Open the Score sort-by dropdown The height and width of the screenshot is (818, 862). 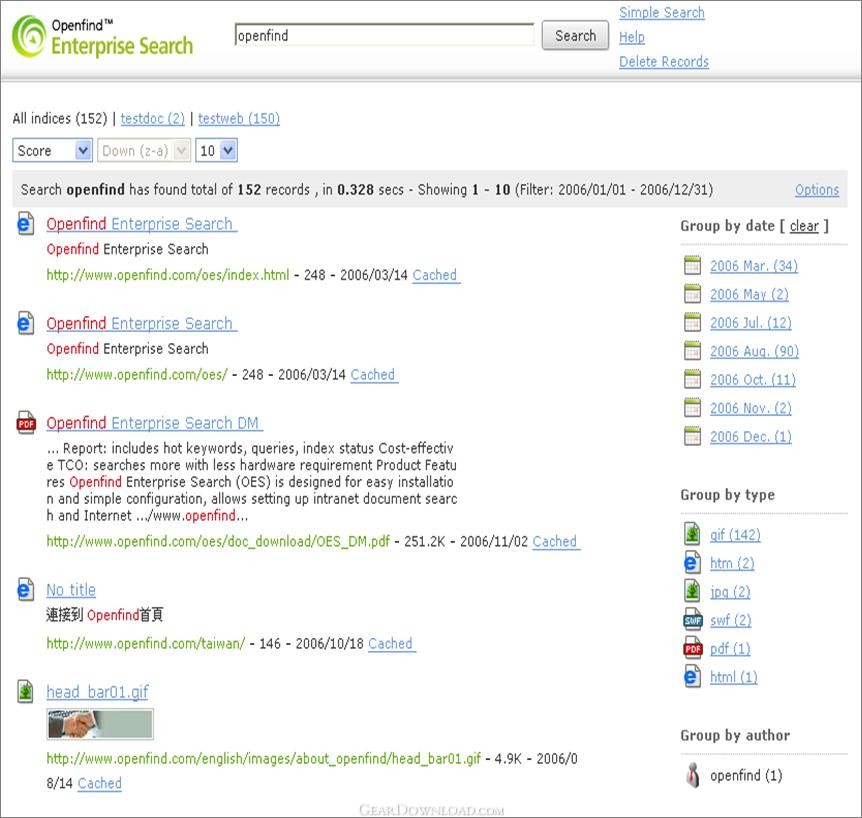coord(52,150)
